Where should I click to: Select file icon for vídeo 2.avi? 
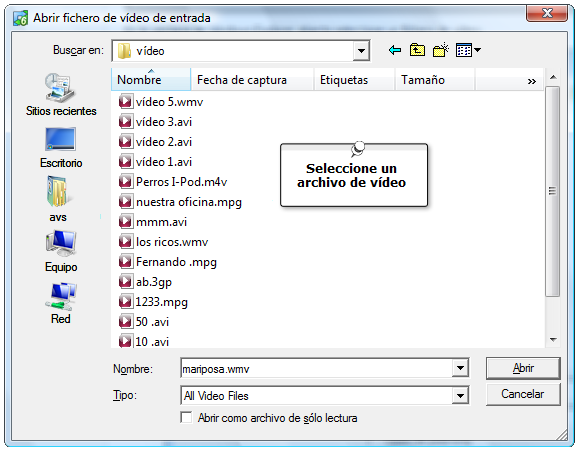(x=125, y=141)
